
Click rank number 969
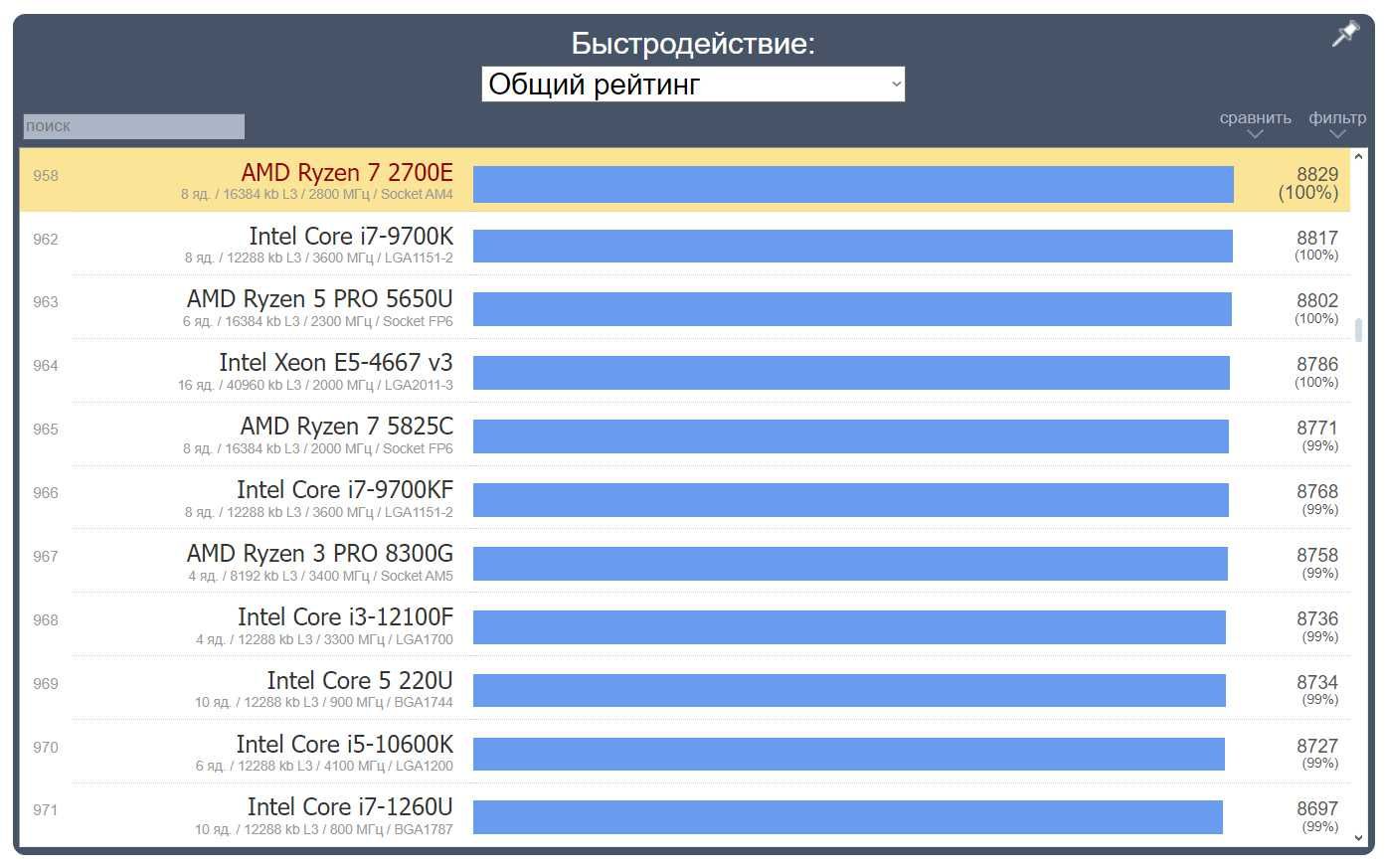pos(46,684)
